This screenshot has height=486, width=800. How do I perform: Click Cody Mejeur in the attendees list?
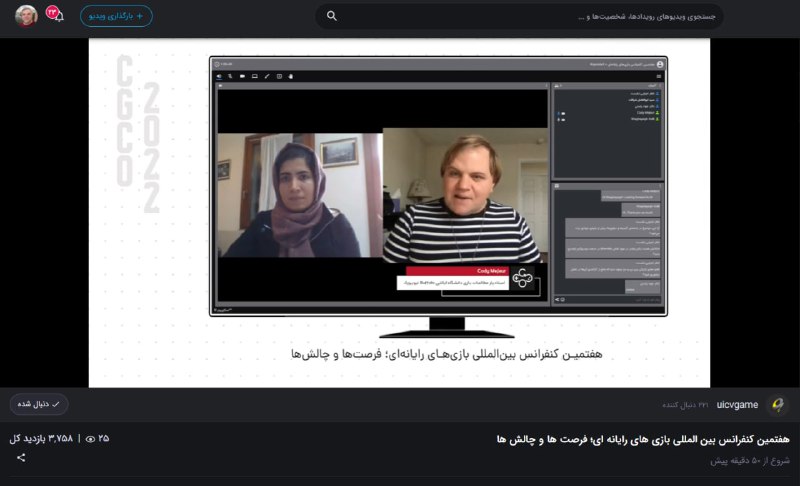[646, 113]
